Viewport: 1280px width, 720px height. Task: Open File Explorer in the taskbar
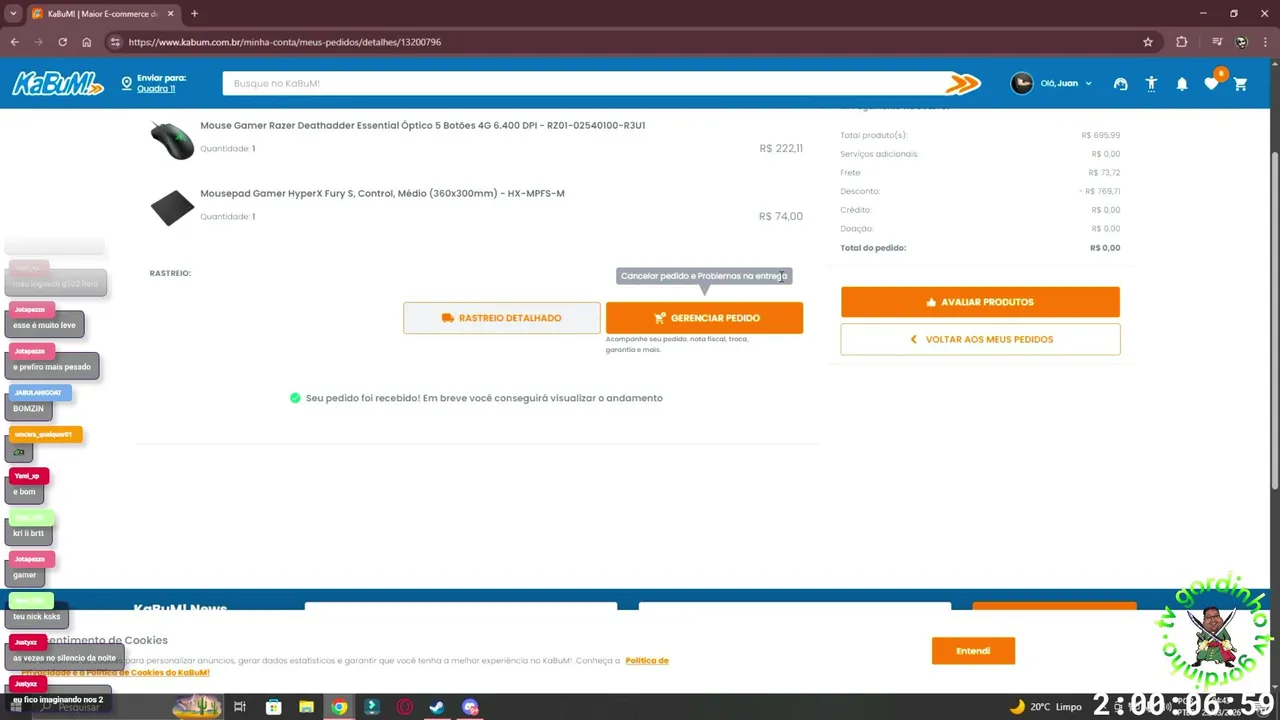[306, 707]
